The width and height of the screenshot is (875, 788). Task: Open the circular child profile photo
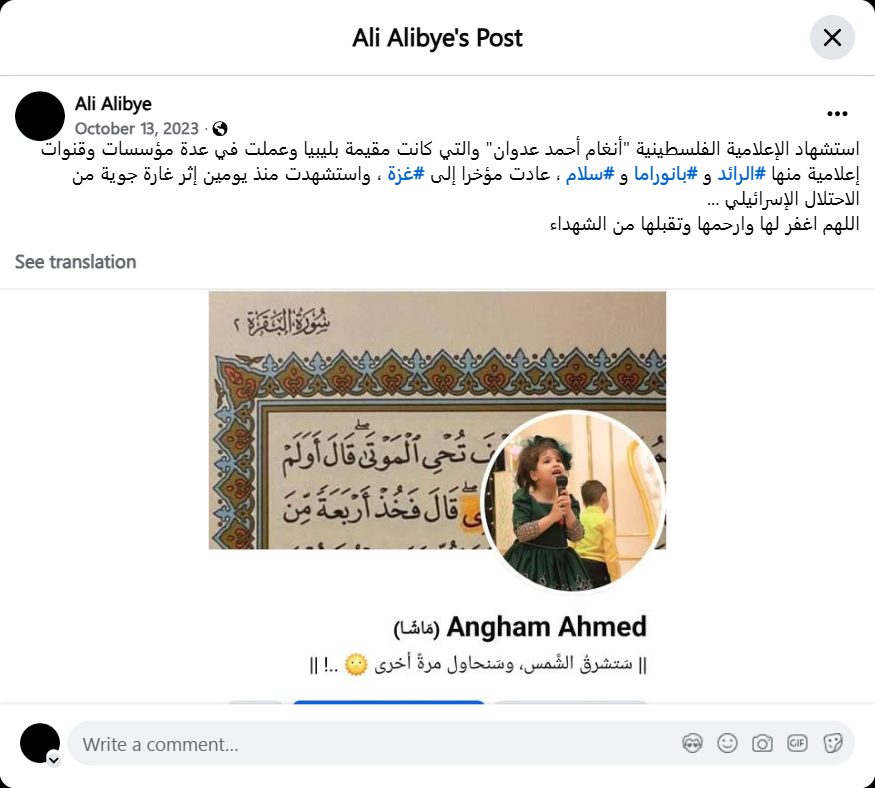tap(573, 502)
